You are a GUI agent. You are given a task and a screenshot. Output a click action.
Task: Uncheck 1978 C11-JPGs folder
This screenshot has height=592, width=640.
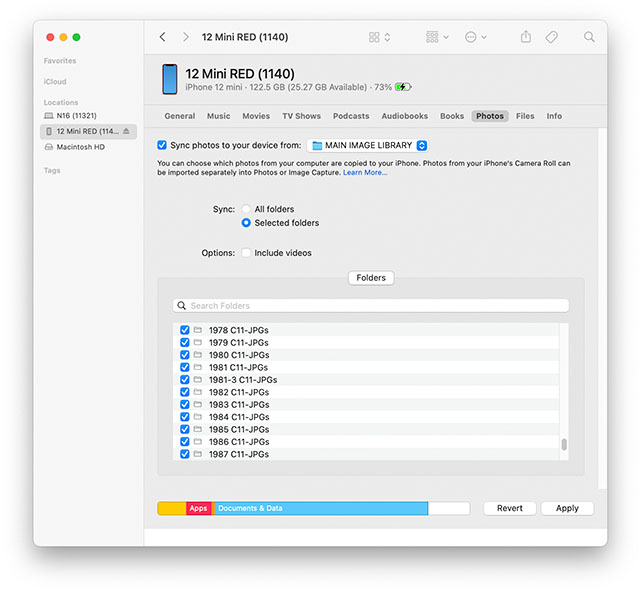184,330
